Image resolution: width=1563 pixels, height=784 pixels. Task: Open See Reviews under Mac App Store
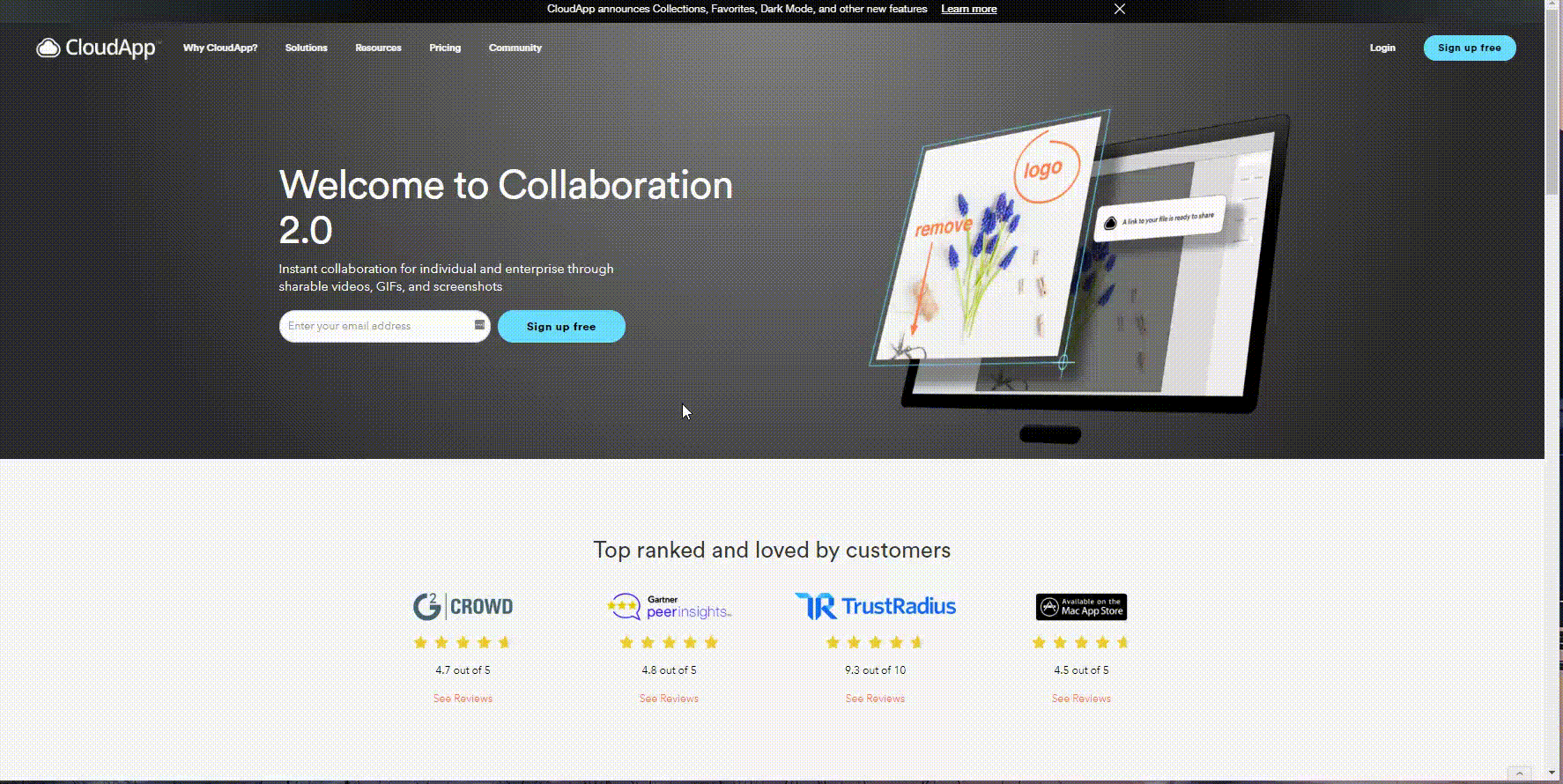[1081, 699]
